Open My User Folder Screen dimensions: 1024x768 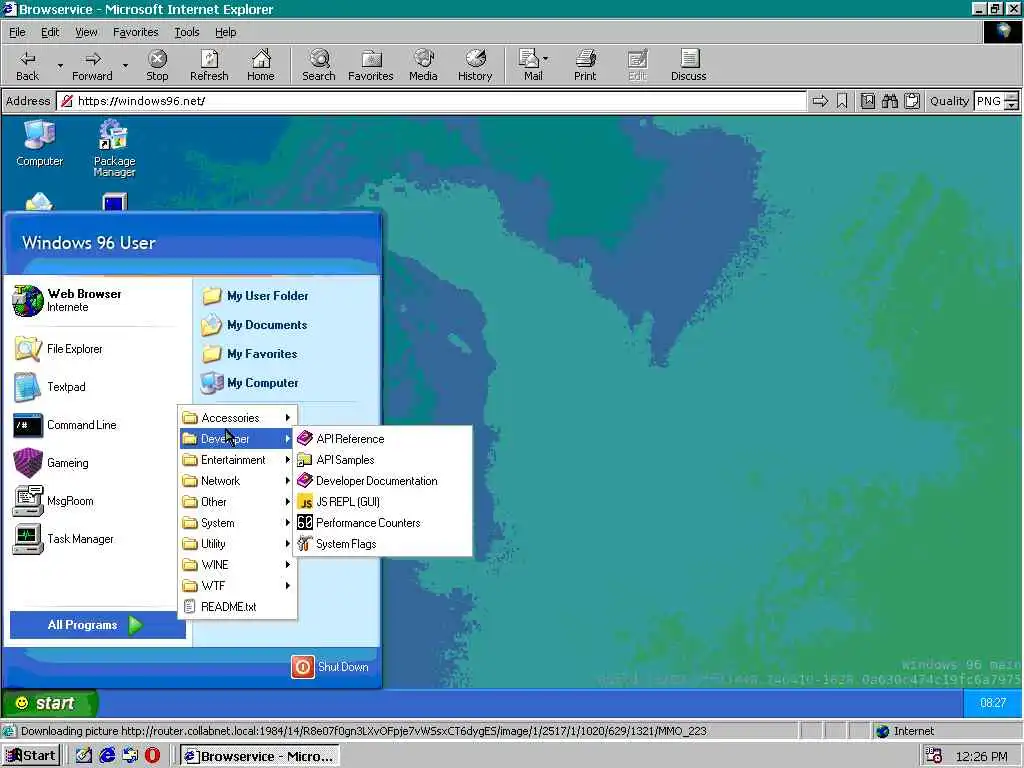point(255,296)
